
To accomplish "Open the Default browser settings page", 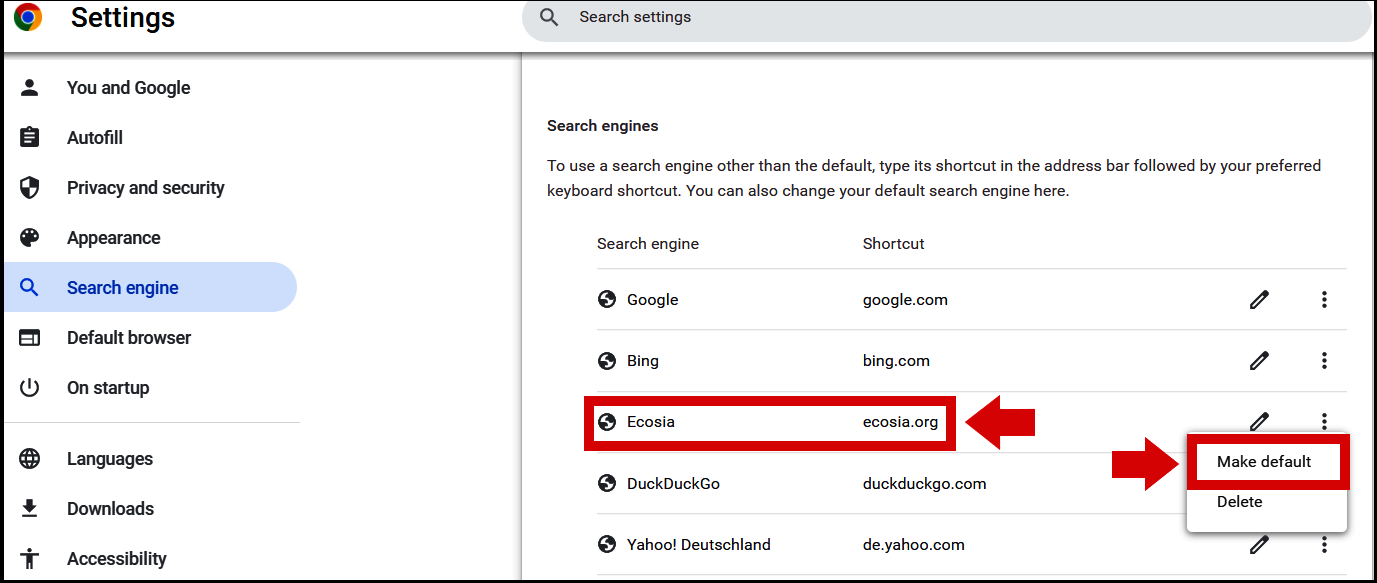I will coord(129,337).
